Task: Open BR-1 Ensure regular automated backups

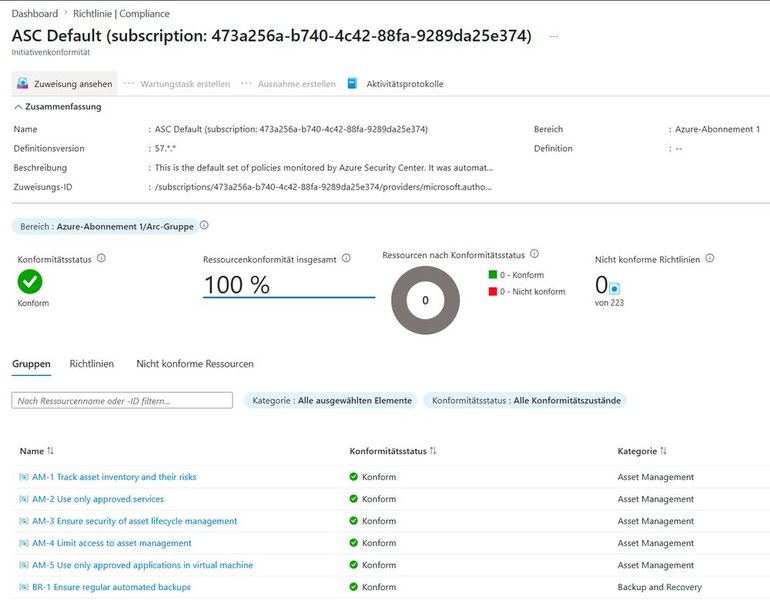Action: (x=111, y=587)
